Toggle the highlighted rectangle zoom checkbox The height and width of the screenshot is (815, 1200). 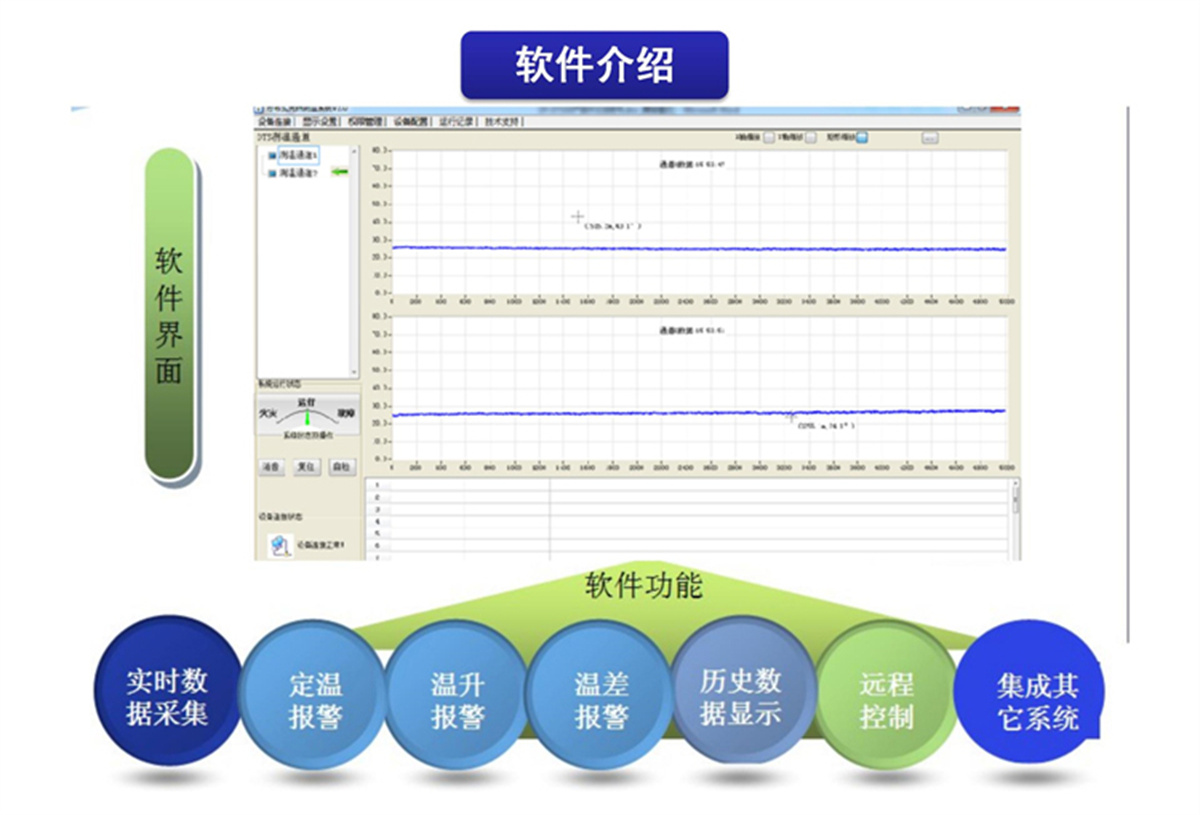tap(861, 138)
